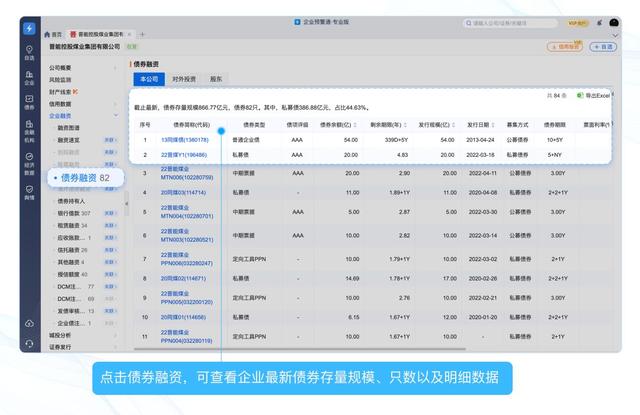Click the 信用报告 button
This screenshot has width=640, height=415.
[565, 47]
